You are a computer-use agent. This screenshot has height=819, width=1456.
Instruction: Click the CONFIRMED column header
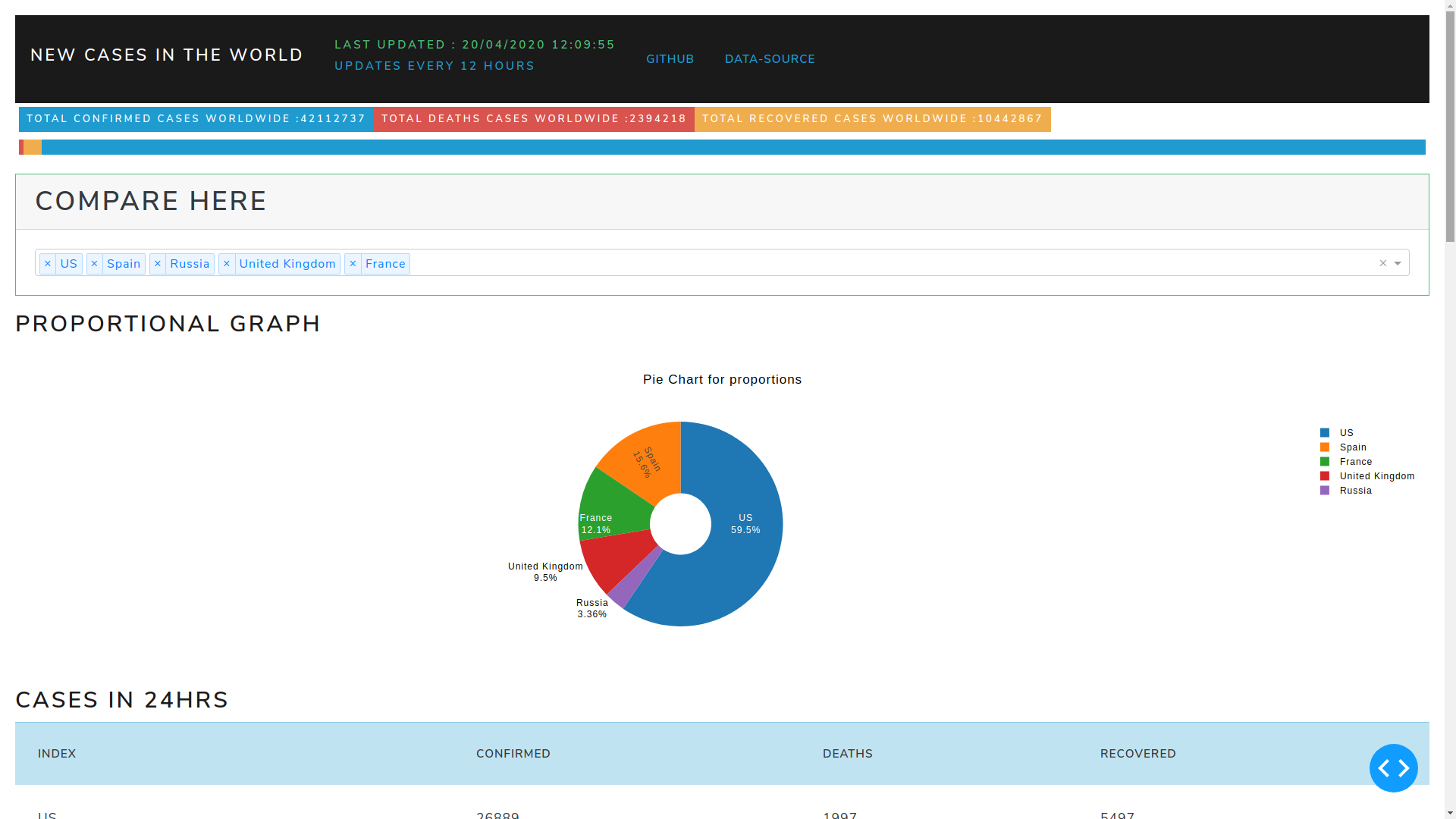point(513,754)
